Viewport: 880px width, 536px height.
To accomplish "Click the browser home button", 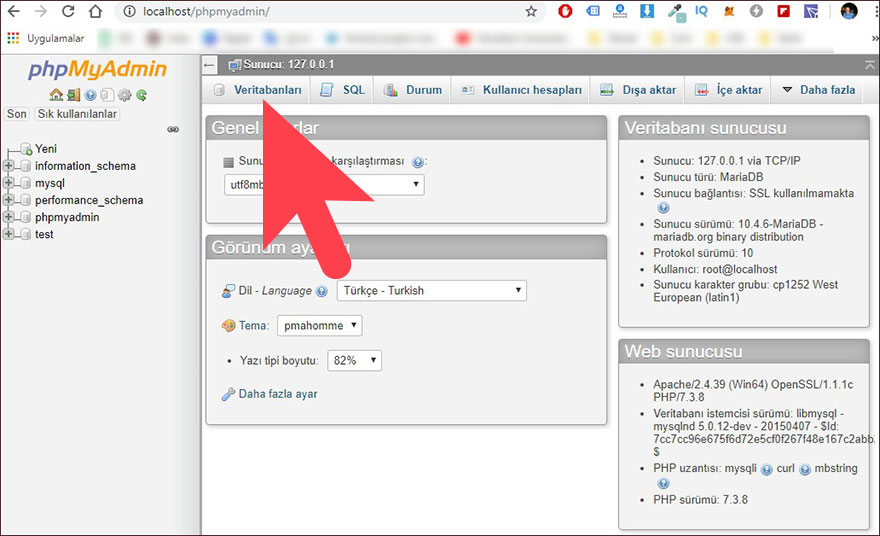I will [95, 11].
